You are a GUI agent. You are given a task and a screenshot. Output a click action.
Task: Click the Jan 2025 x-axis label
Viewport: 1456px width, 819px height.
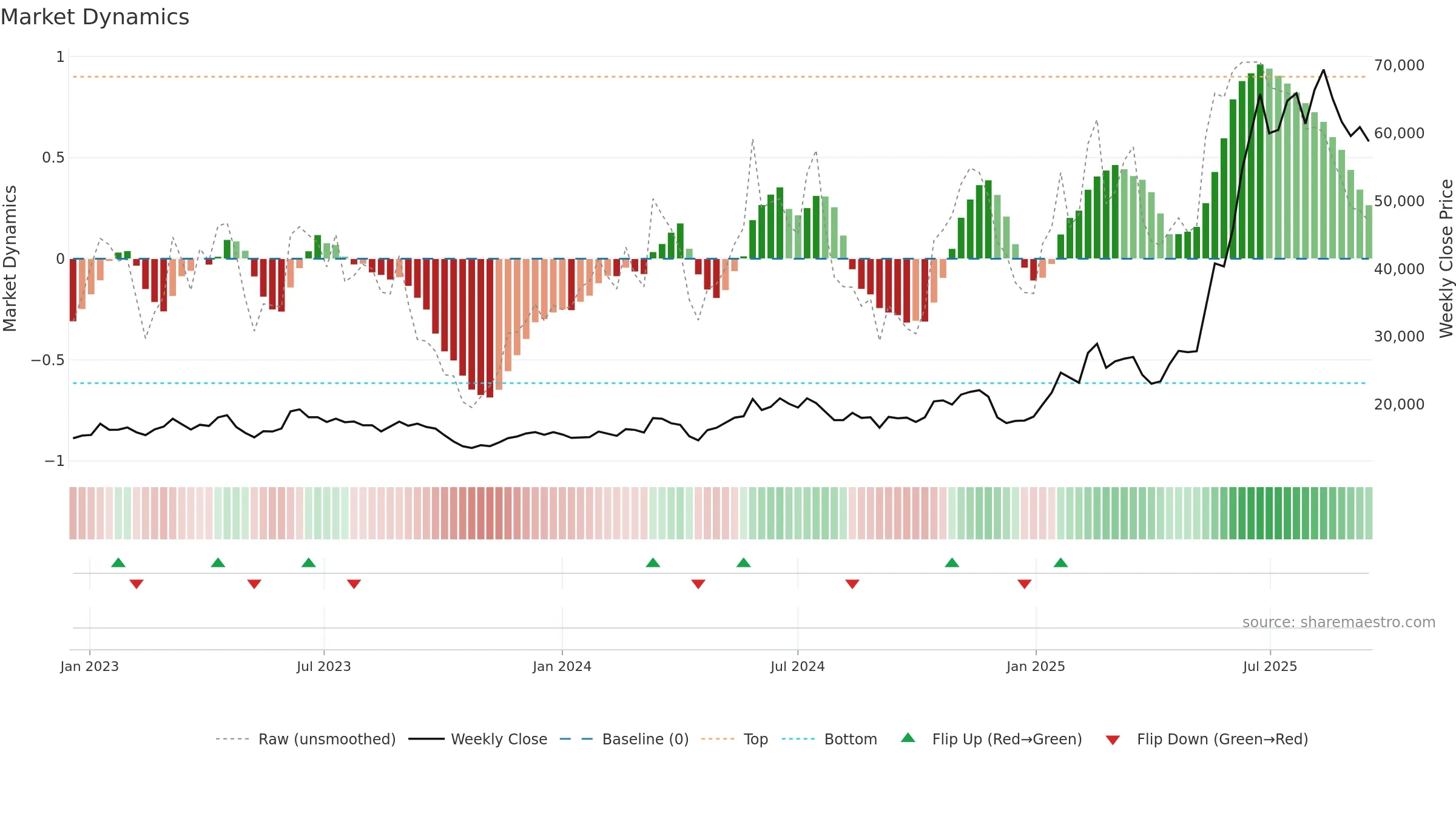(1036, 666)
